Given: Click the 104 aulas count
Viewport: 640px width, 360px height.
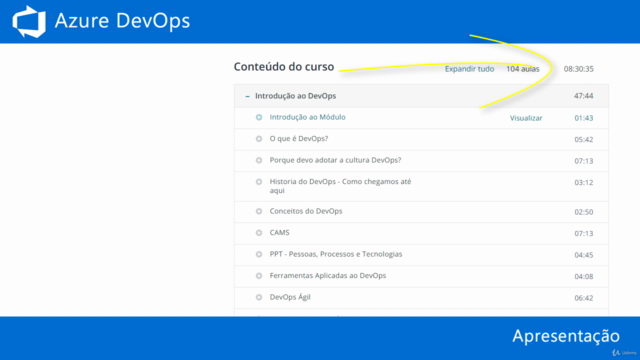Looking at the screenshot, I should click(522, 69).
